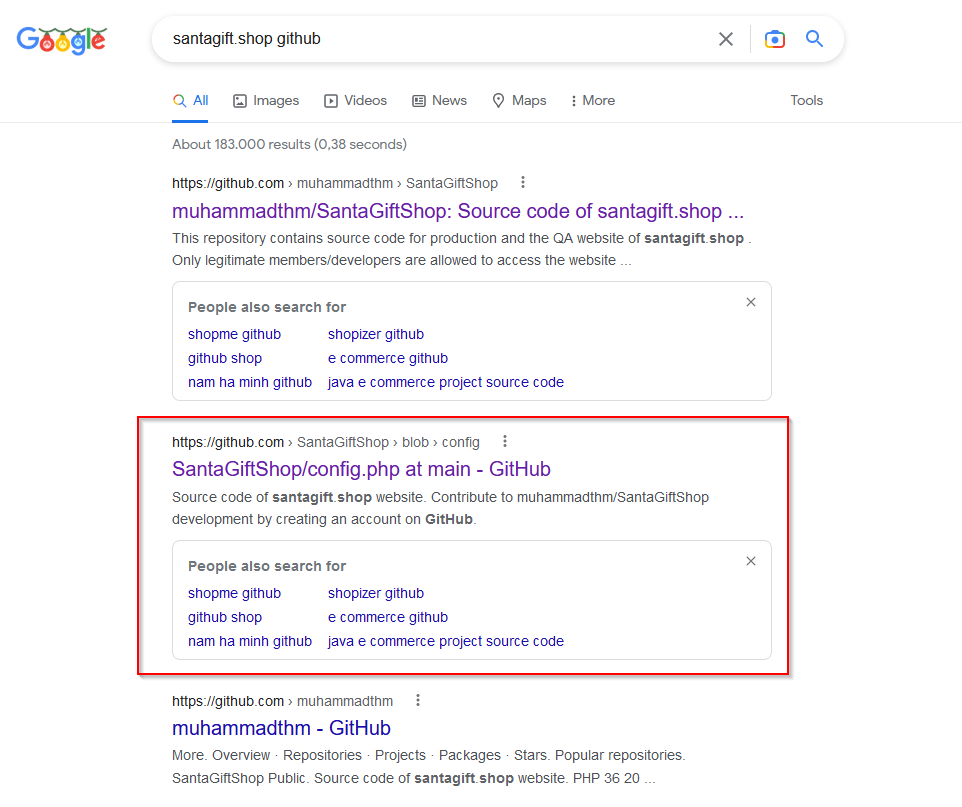962x807 pixels.
Task: Click the blue magnifier search button
Action: 814,39
